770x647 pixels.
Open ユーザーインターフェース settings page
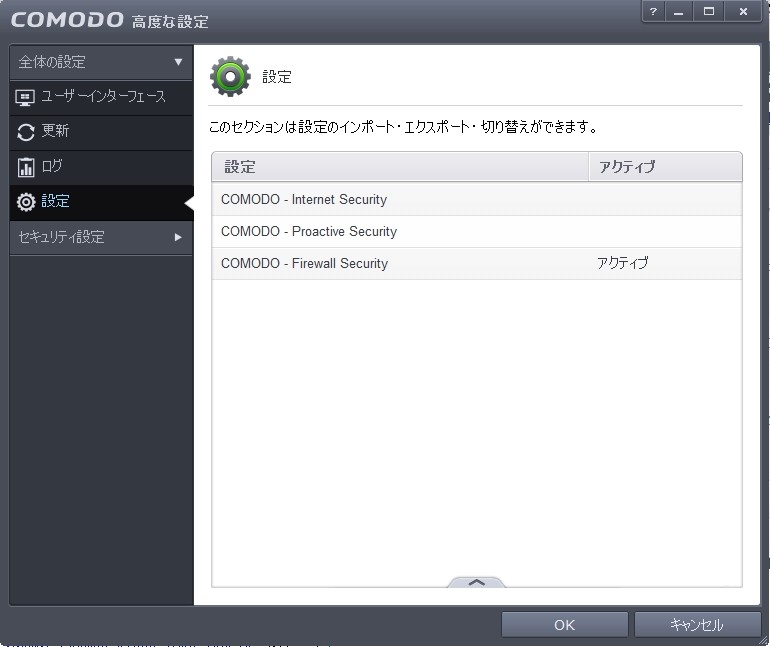[x=101, y=98]
